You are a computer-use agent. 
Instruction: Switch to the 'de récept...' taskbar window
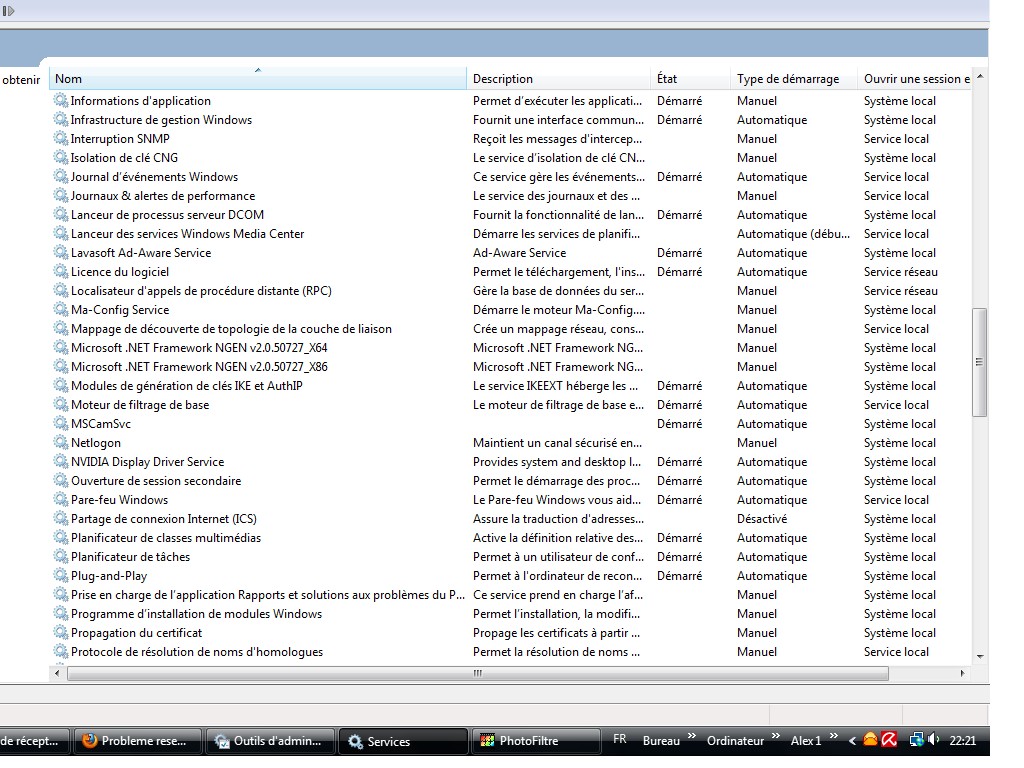click(34, 741)
